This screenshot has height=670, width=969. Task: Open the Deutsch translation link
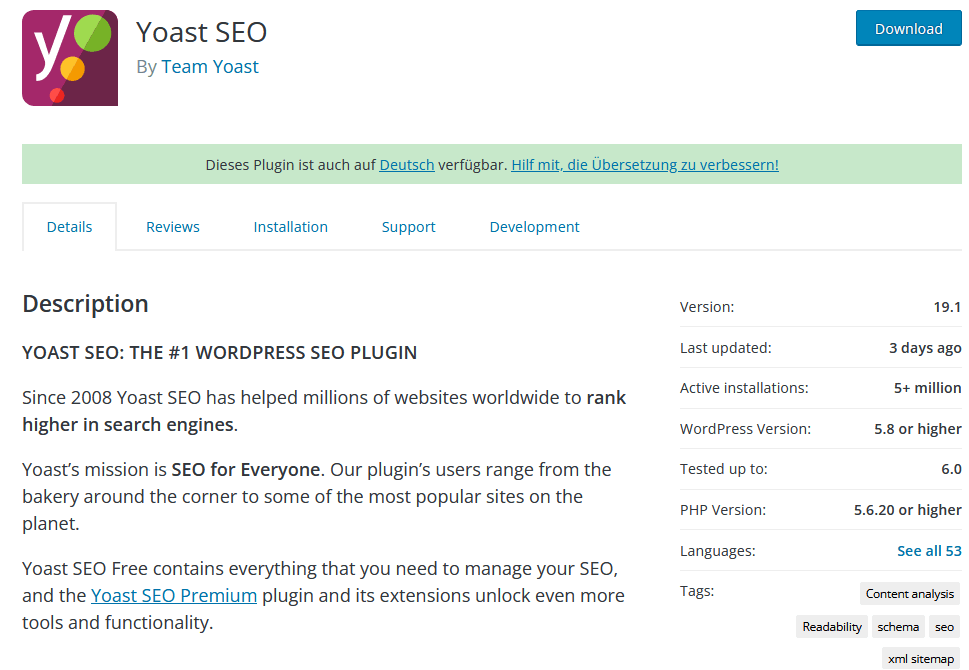(407, 165)
